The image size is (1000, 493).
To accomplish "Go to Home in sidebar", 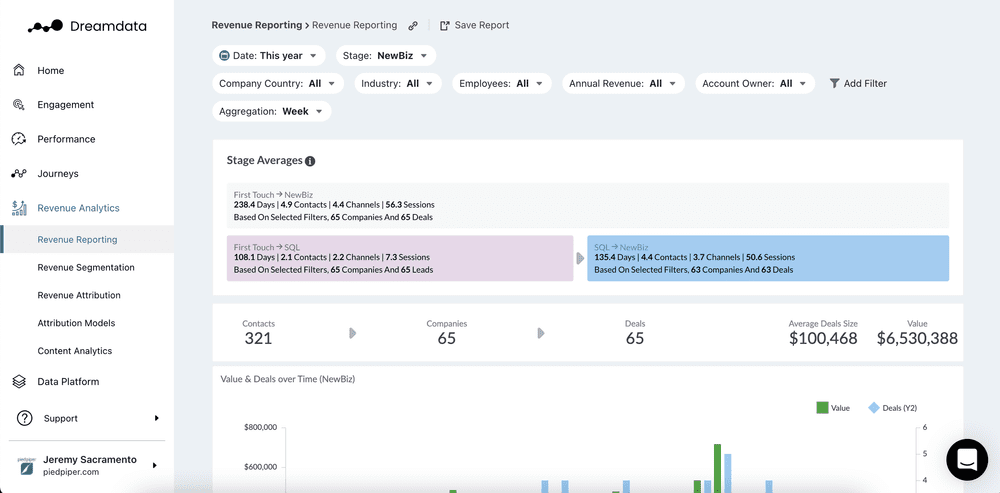I will click(x=50, y=71).
